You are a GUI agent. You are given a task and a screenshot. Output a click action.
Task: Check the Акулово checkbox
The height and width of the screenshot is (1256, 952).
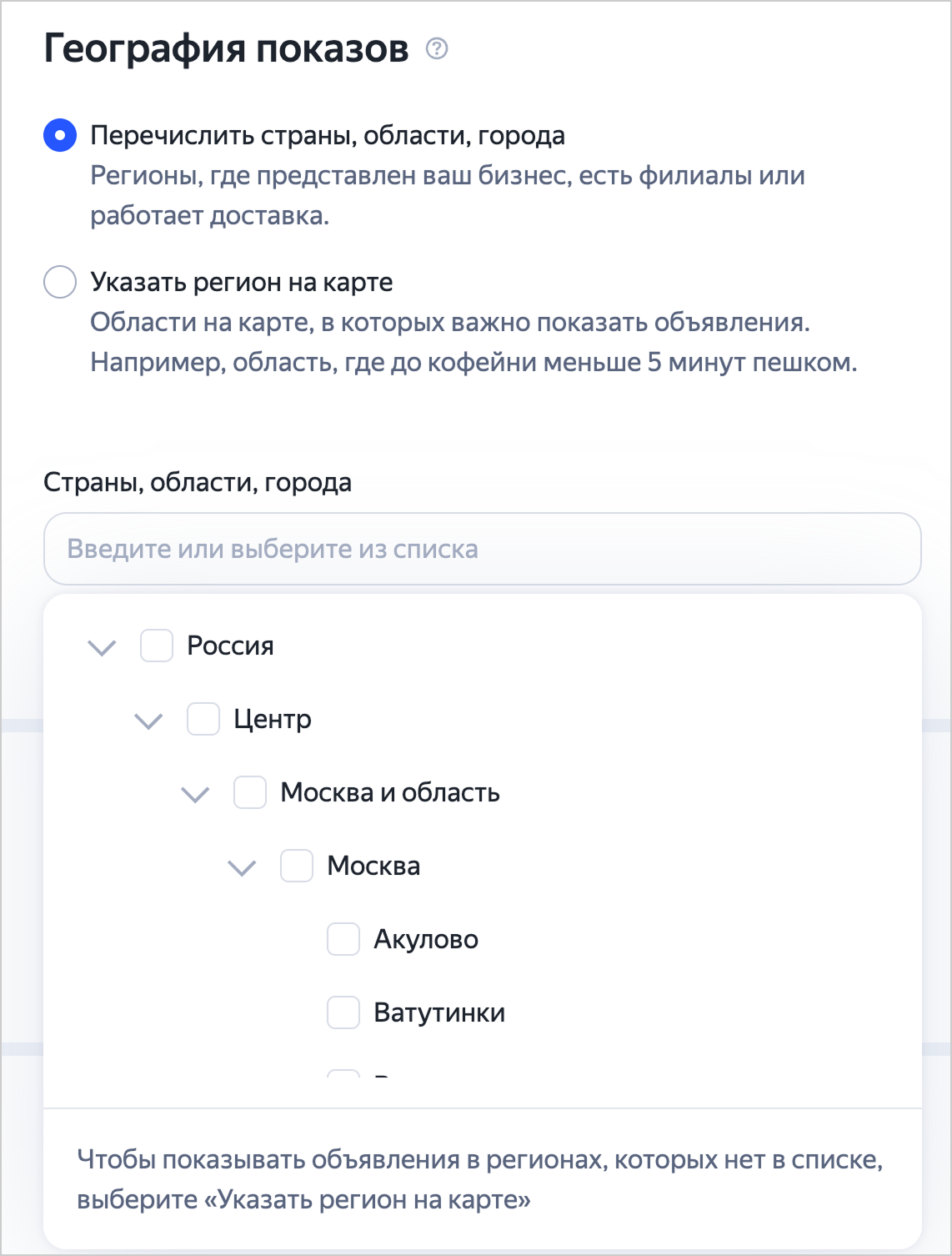(x=343, y=939)
